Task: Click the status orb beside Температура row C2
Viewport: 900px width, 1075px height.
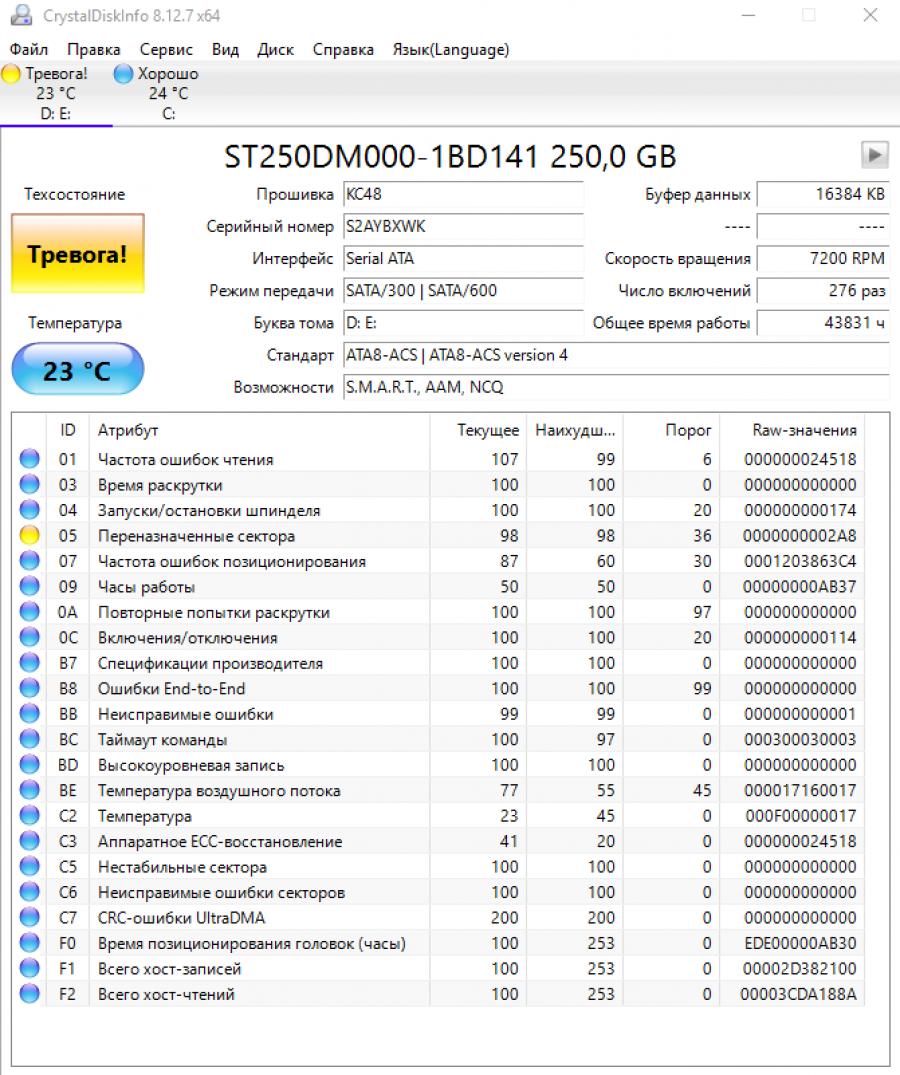Action: click(30, 816)
